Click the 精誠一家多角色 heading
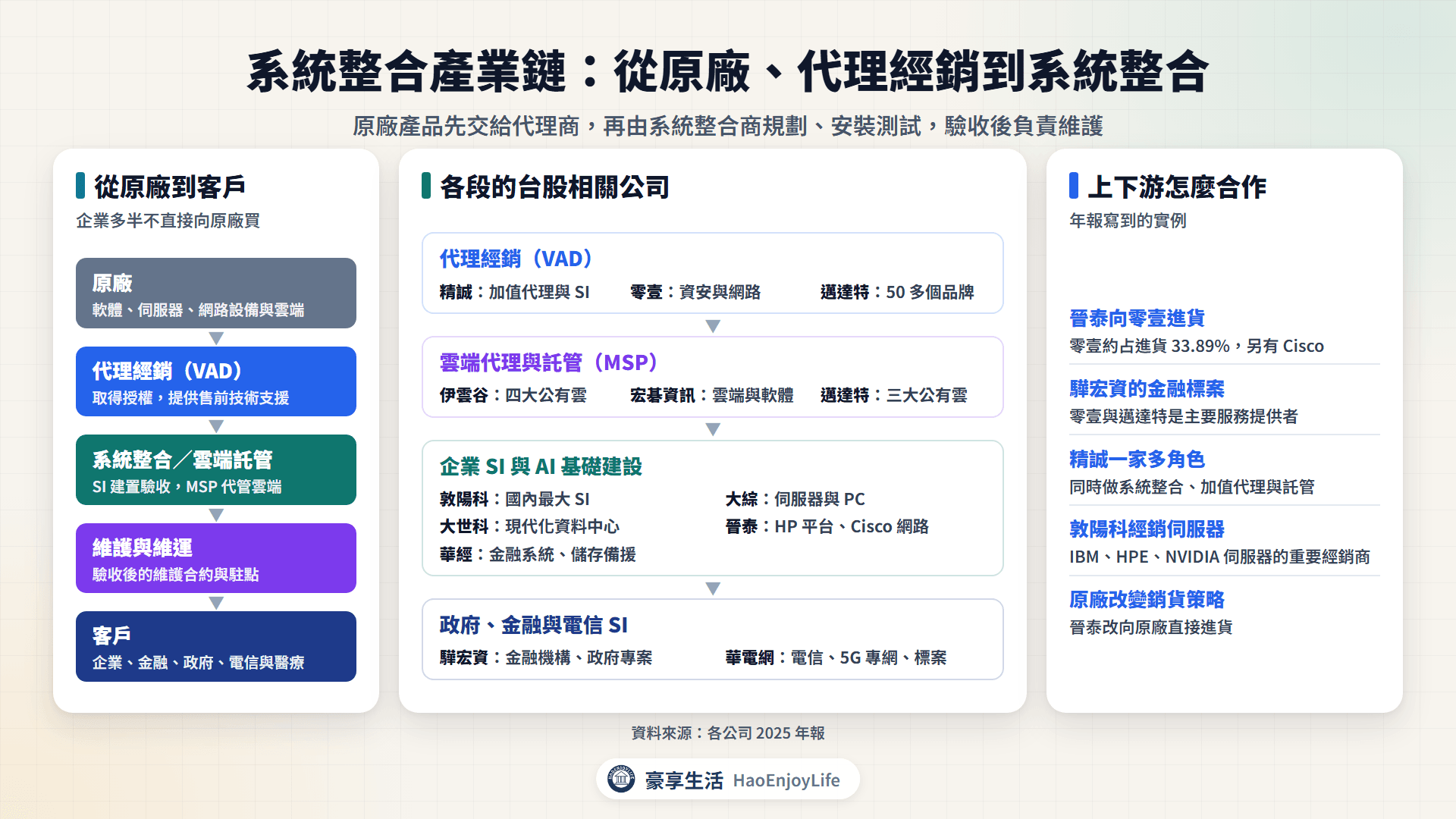This screenshot has height=819, width=1456. point(1137,459)
